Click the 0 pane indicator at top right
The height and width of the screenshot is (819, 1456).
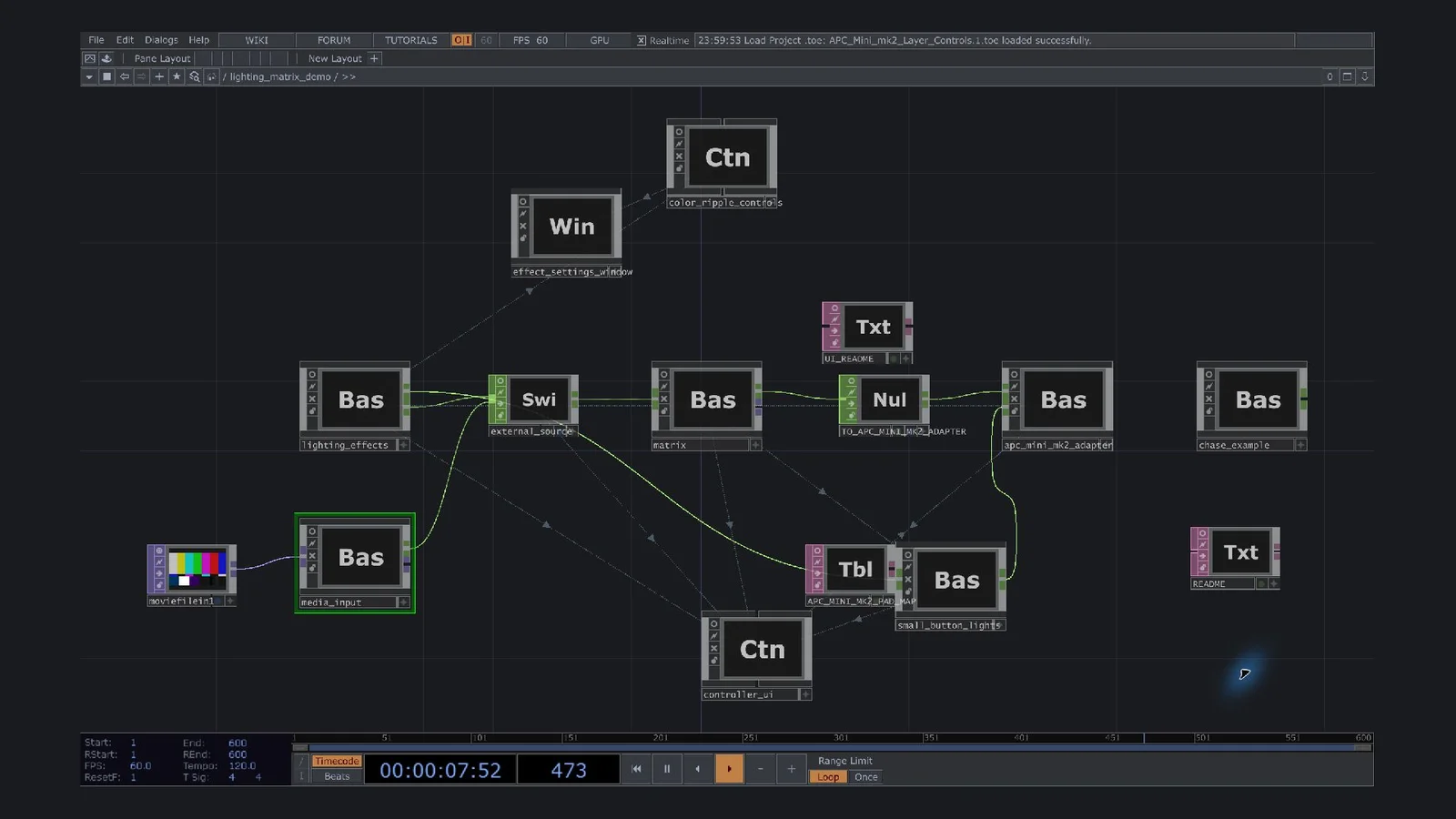tap(1330, 77)
